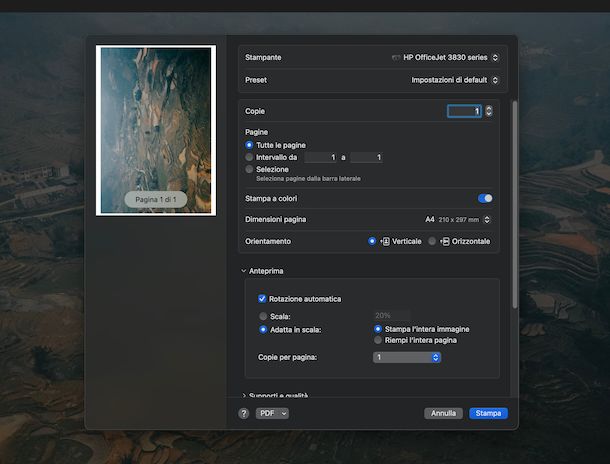Click the Pagina 1 di 1 label
The image size is (610, 464).
pos(156,200)
